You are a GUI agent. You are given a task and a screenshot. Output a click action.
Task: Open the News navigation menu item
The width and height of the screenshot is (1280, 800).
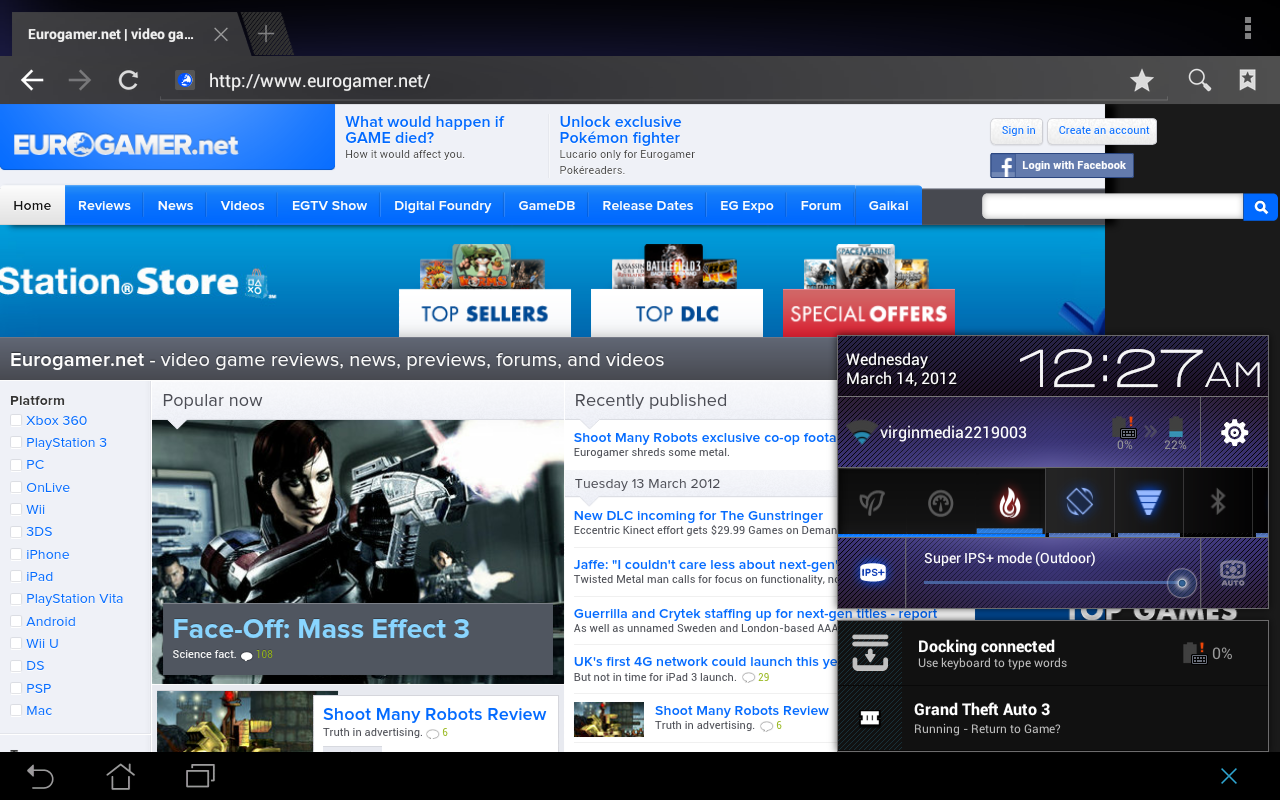(175, 206)
